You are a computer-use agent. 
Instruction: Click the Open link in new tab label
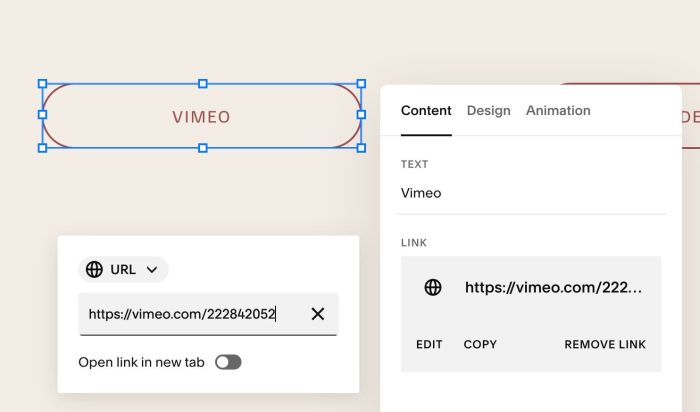click(141, 362)
